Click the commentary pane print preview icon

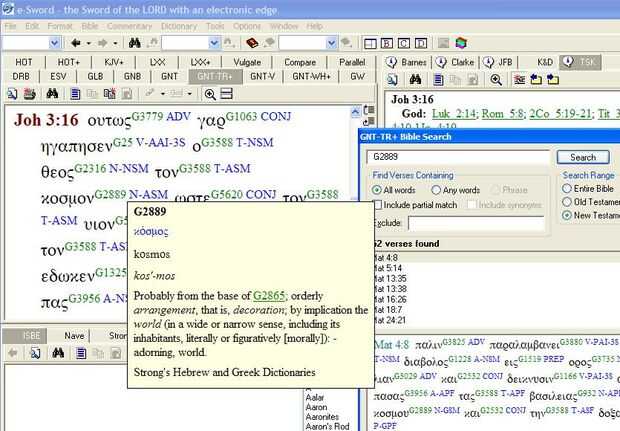click(392, 79)
